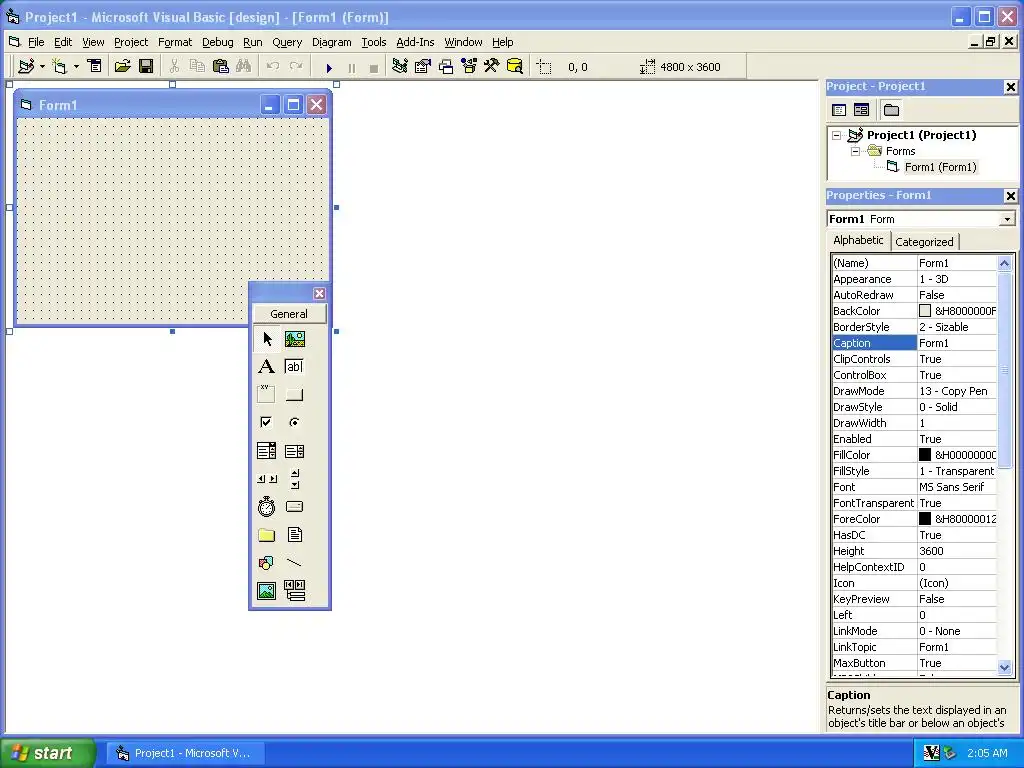Select the CheckBox control tool in toolbox
The height and width of the screenshot is (768, 1024).
click(x=266, y=423)
